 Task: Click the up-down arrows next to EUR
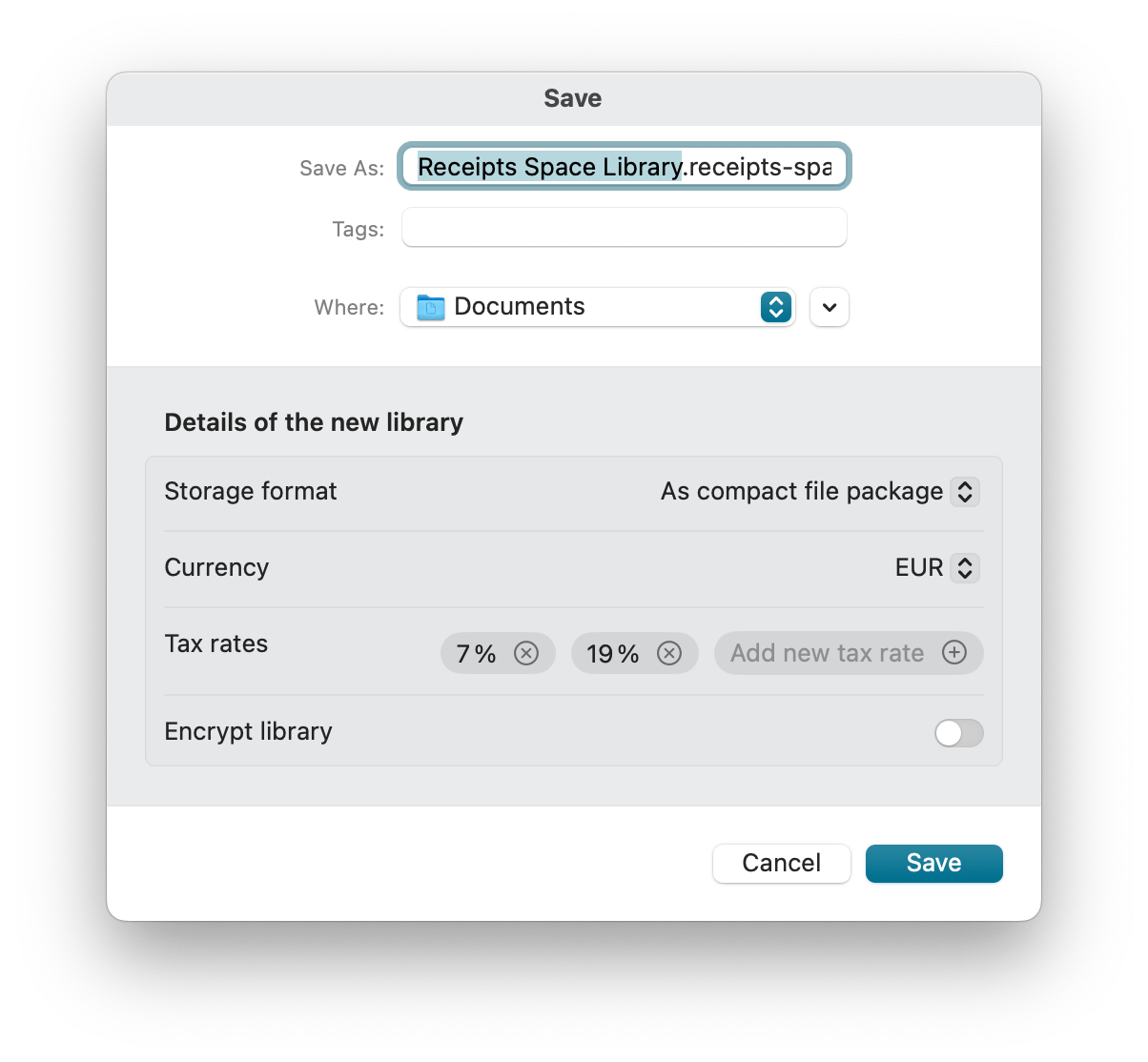[965, 568]
